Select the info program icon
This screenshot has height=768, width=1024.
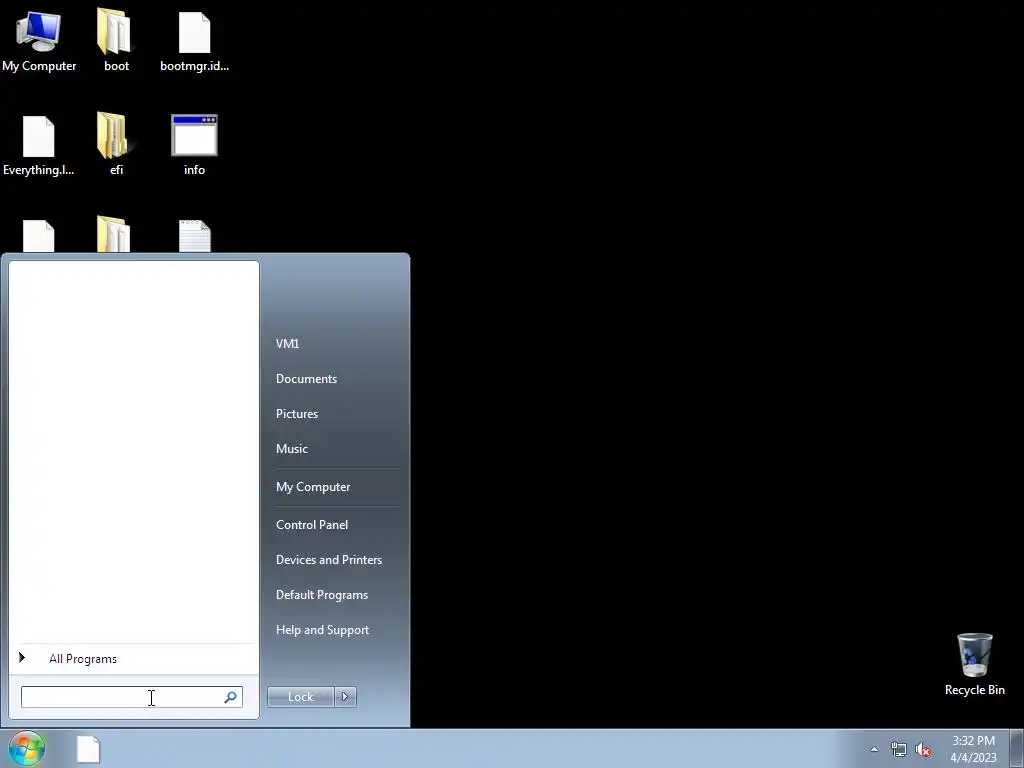pos(194,145)
